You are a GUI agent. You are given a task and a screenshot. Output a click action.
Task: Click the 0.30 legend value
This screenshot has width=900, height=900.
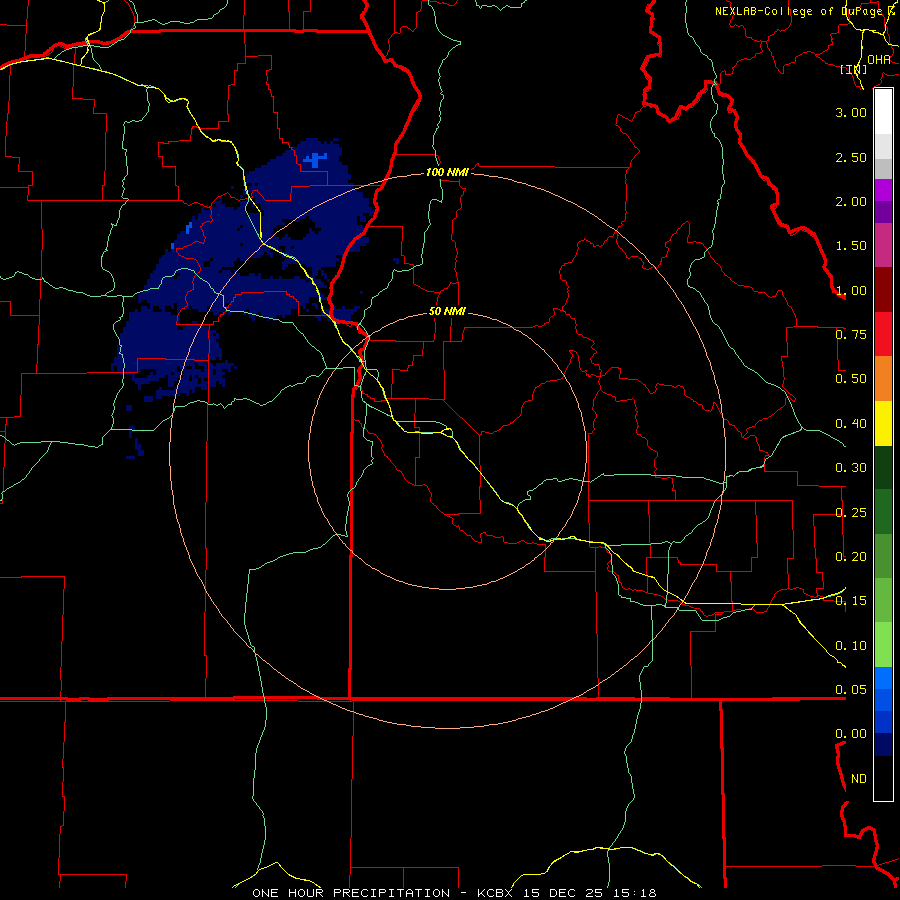tap(851, 468)
